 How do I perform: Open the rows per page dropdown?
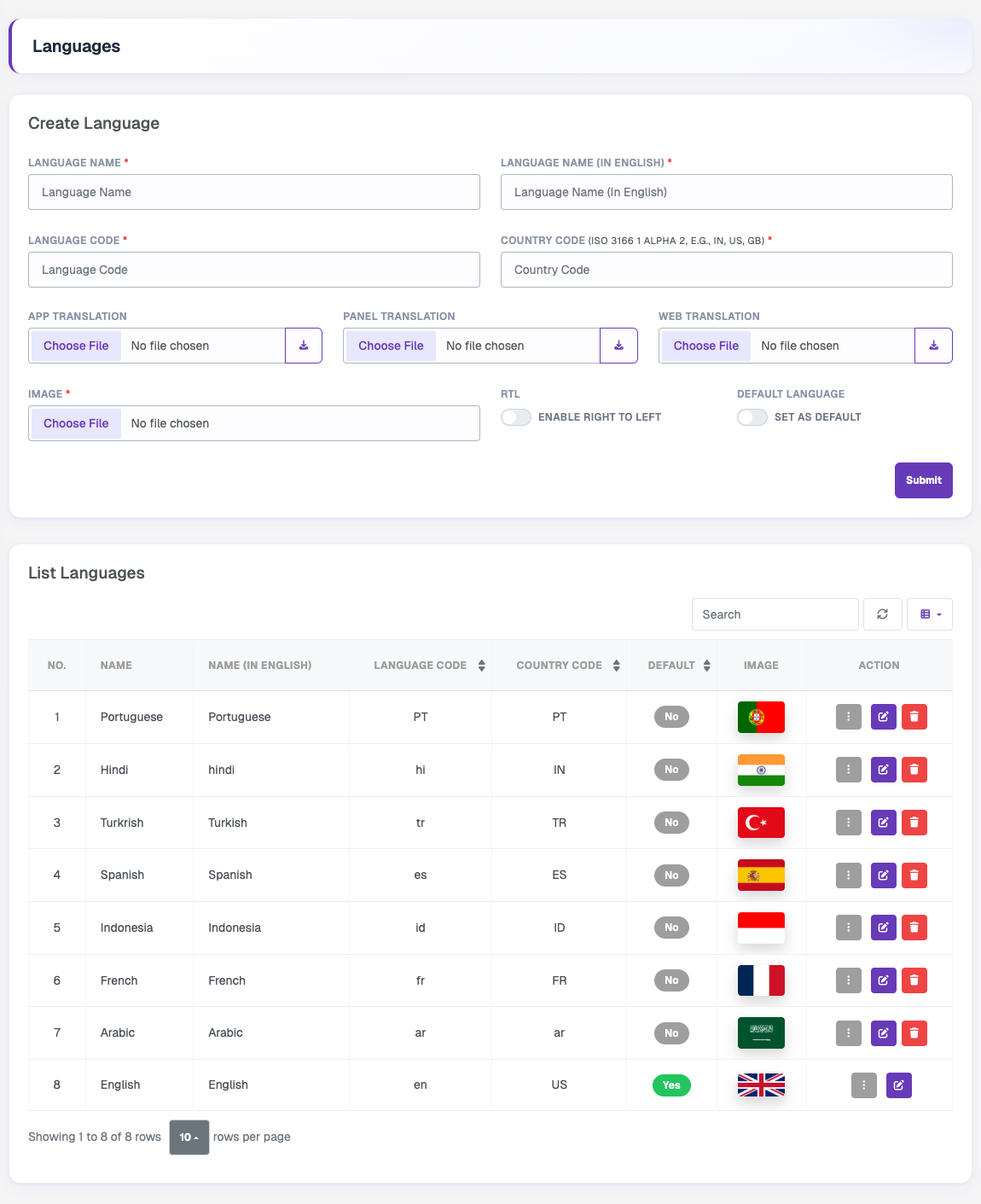click(x=189, y=1137)
